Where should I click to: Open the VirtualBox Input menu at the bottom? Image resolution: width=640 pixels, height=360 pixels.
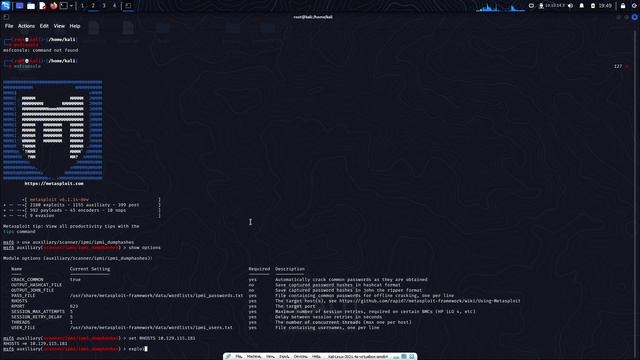pyautogui.click(x=284, y=357)
